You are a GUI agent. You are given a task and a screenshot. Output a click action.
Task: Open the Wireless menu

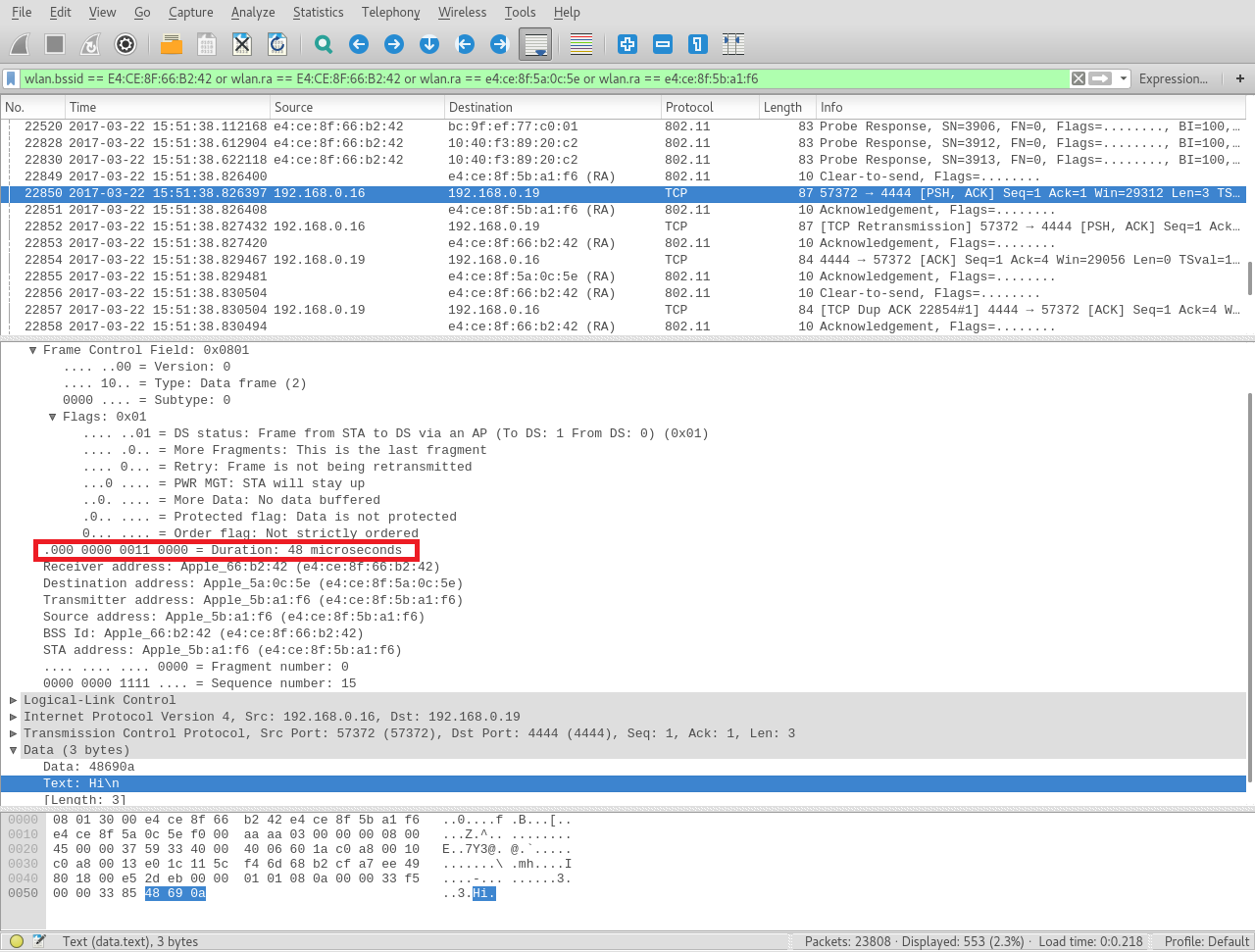(x=462, y=12)
